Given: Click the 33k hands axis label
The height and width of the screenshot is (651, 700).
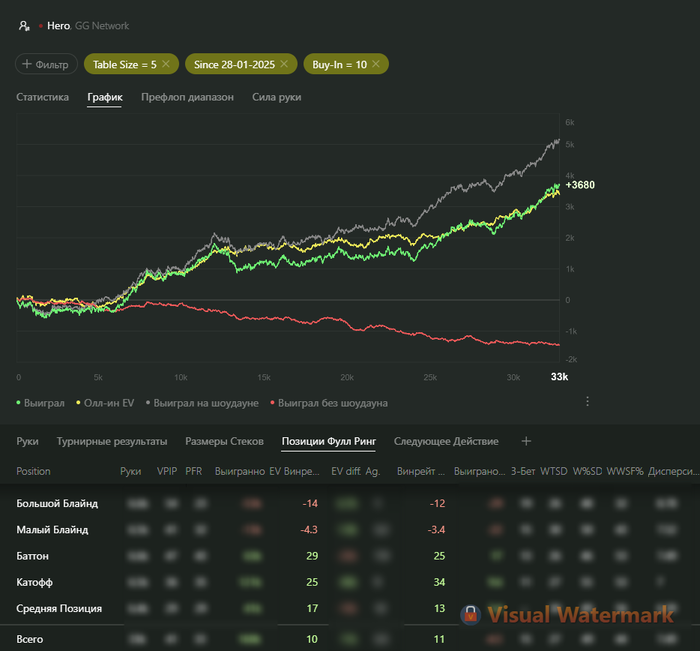Looking at the screenshot, I should coord(559,376).
